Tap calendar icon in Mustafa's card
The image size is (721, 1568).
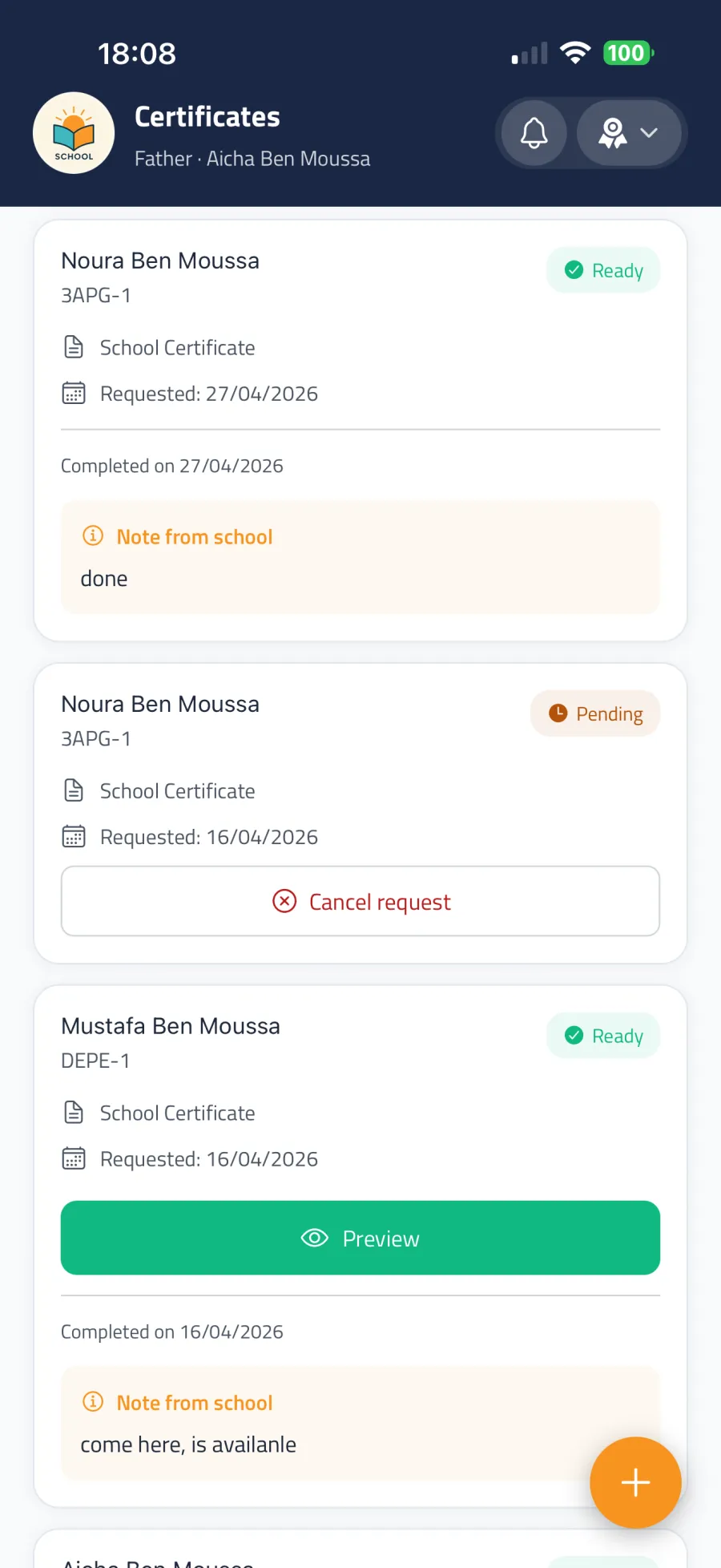[74, 1158]
